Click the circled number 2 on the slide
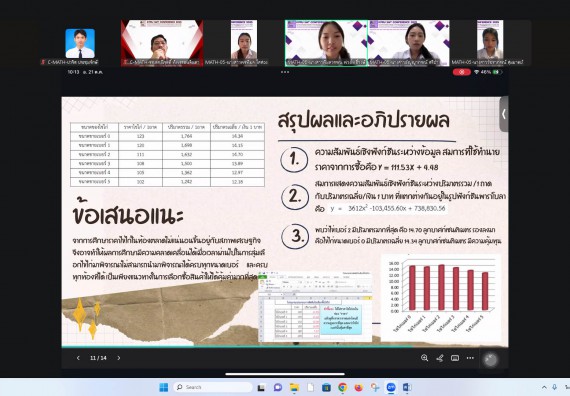This screenshot has height=396, width=570. point(295,197)
